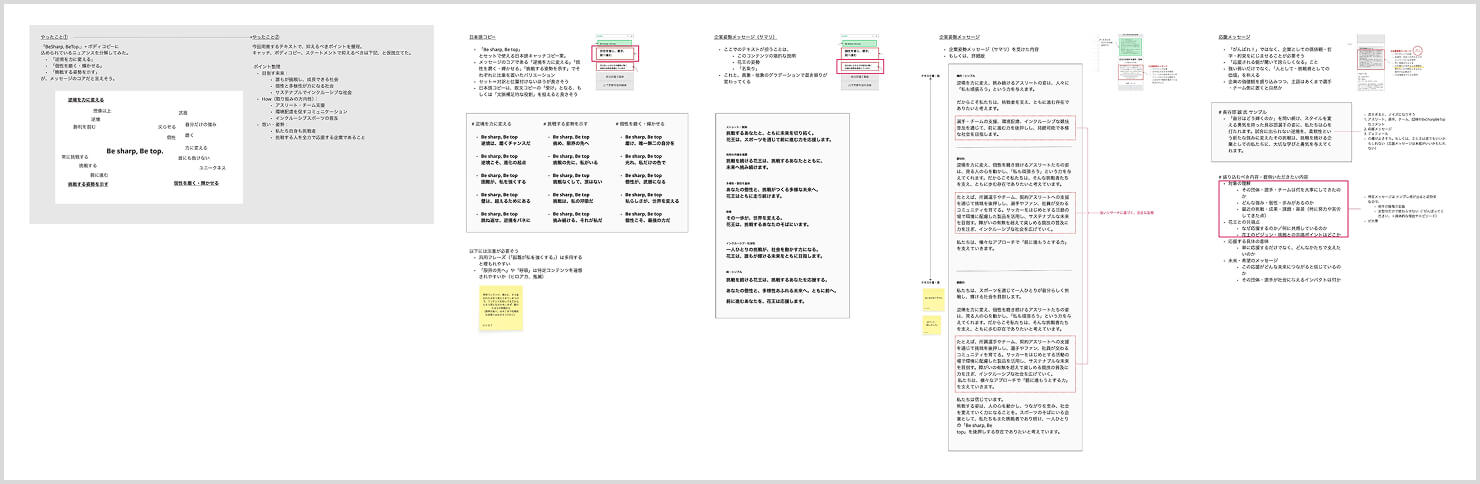The image size is (1480, 484).
Task: Select "逆境を力に変える" in the mind-map card
Action: 86,100
